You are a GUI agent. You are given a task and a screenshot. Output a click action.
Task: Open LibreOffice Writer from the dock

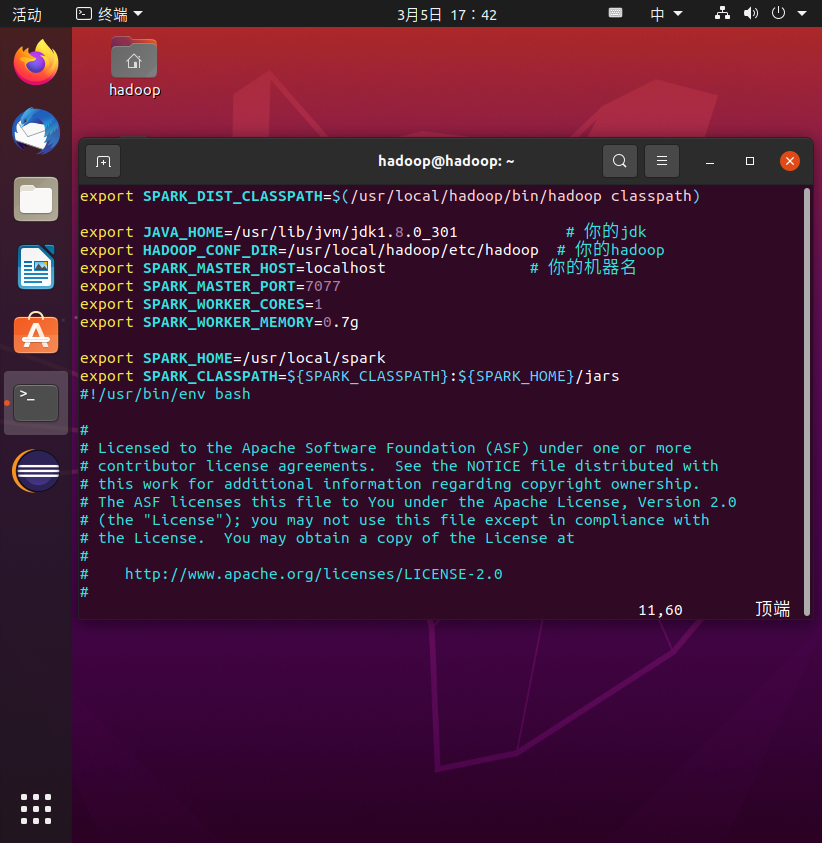[x=36, y=267]
